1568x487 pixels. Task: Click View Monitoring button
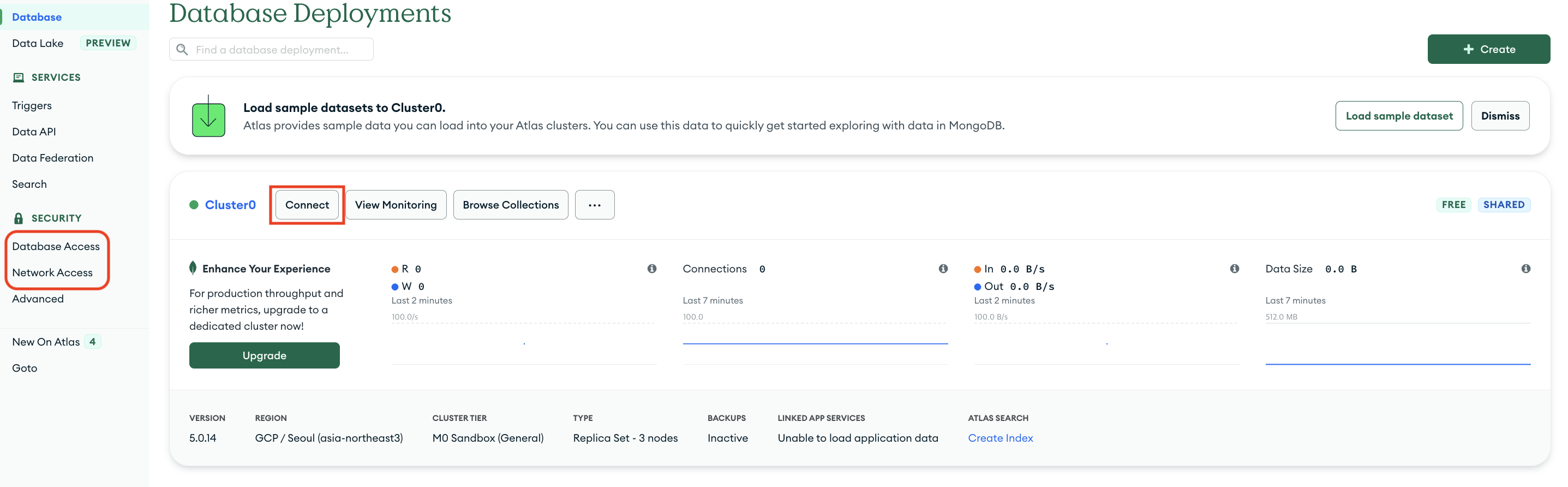(396, 205)
